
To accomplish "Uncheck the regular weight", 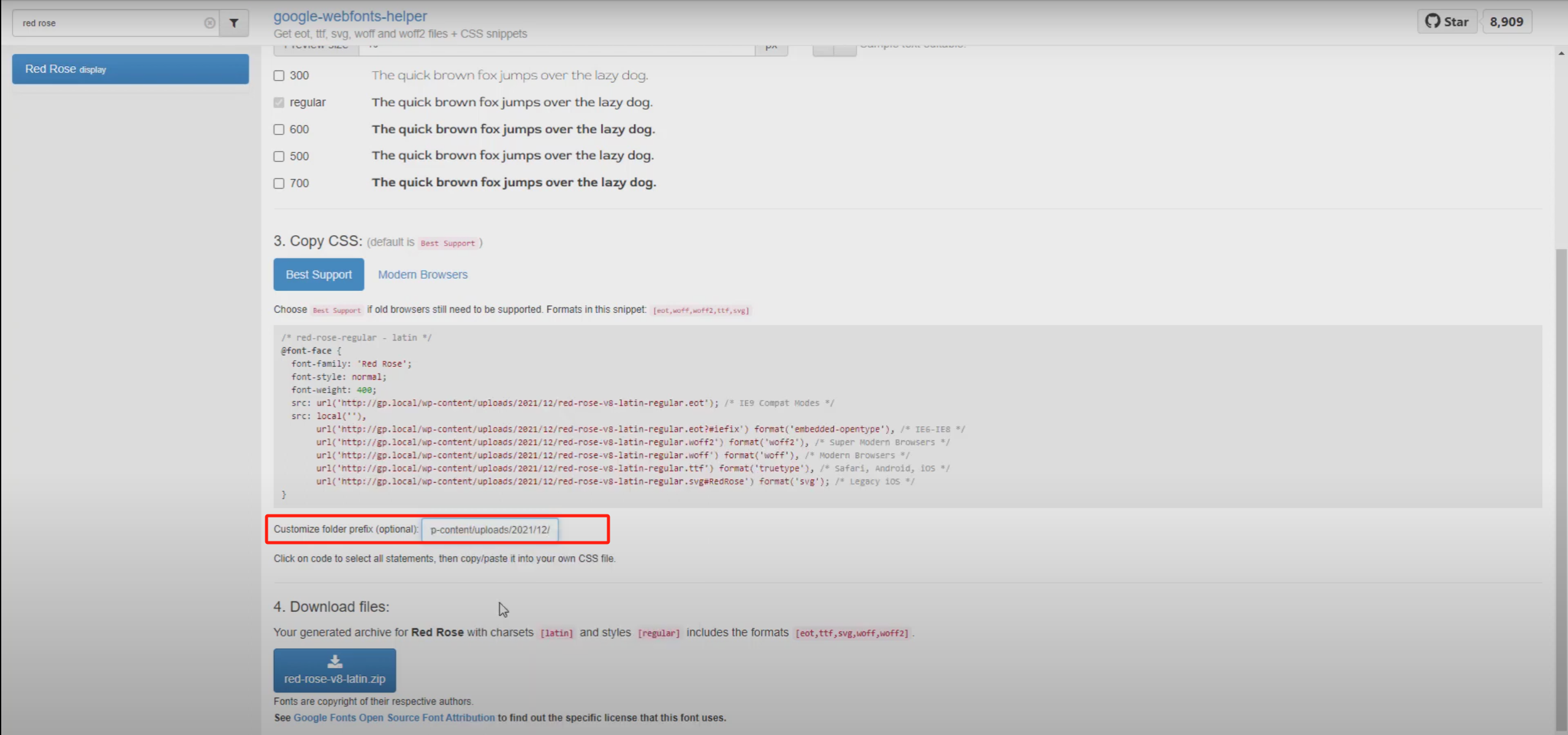I will point(279,102).
